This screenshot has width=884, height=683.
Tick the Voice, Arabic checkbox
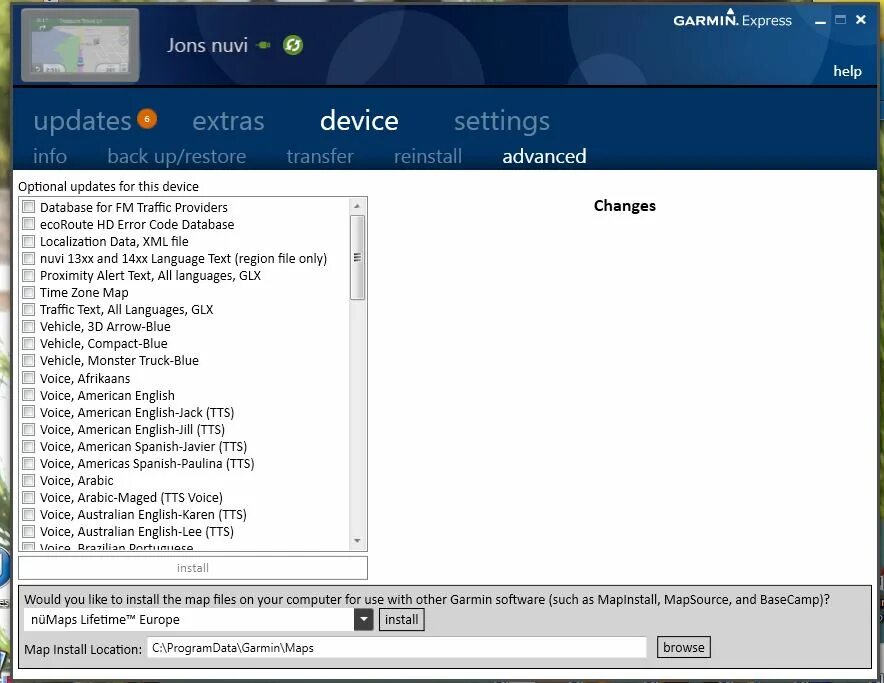[x=29, y=481]
